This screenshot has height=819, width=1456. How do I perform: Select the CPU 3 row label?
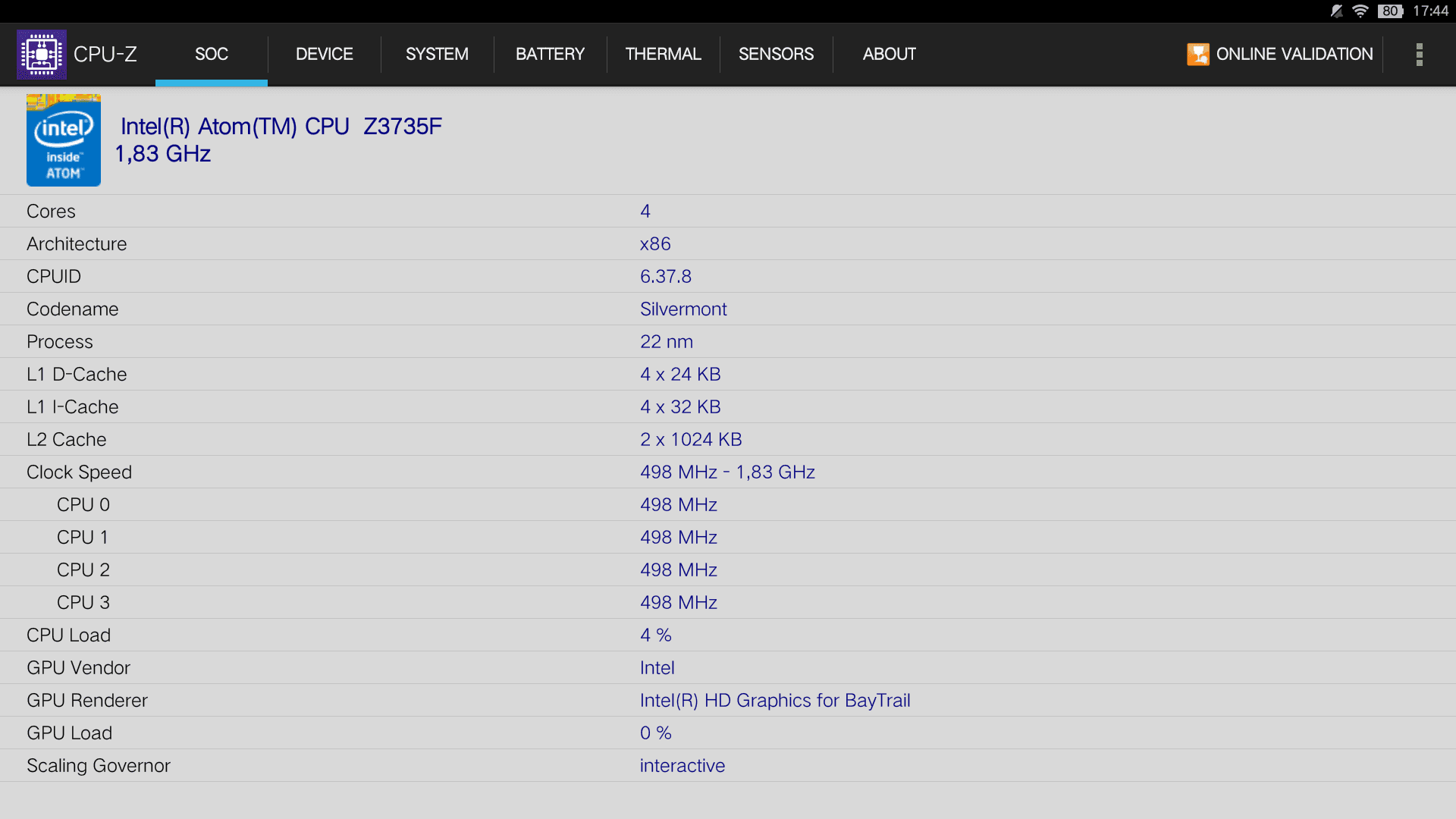tap(83, 603)
